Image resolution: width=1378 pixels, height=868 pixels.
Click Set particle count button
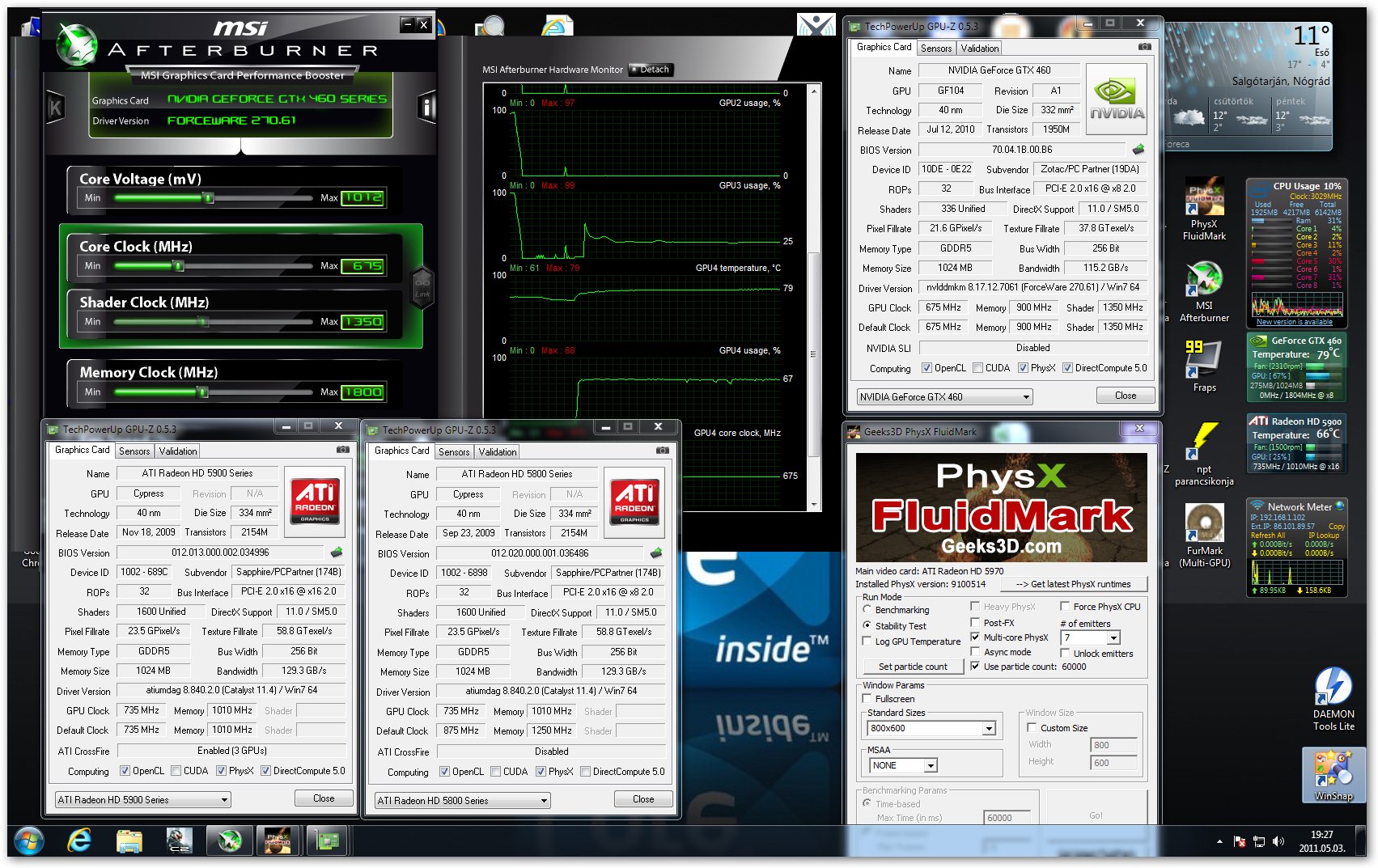[x=913, y=667]
